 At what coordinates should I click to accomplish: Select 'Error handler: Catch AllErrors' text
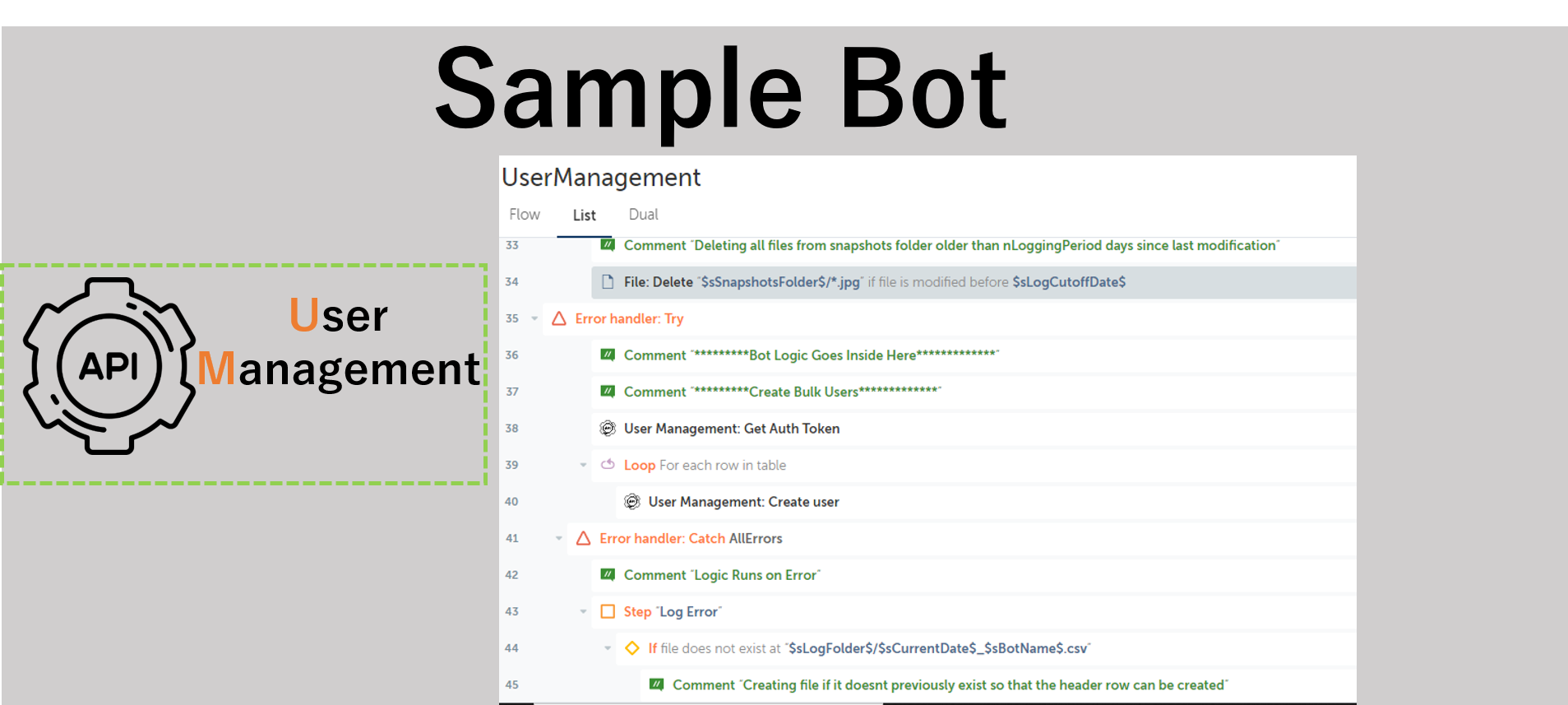click(691, 539)
